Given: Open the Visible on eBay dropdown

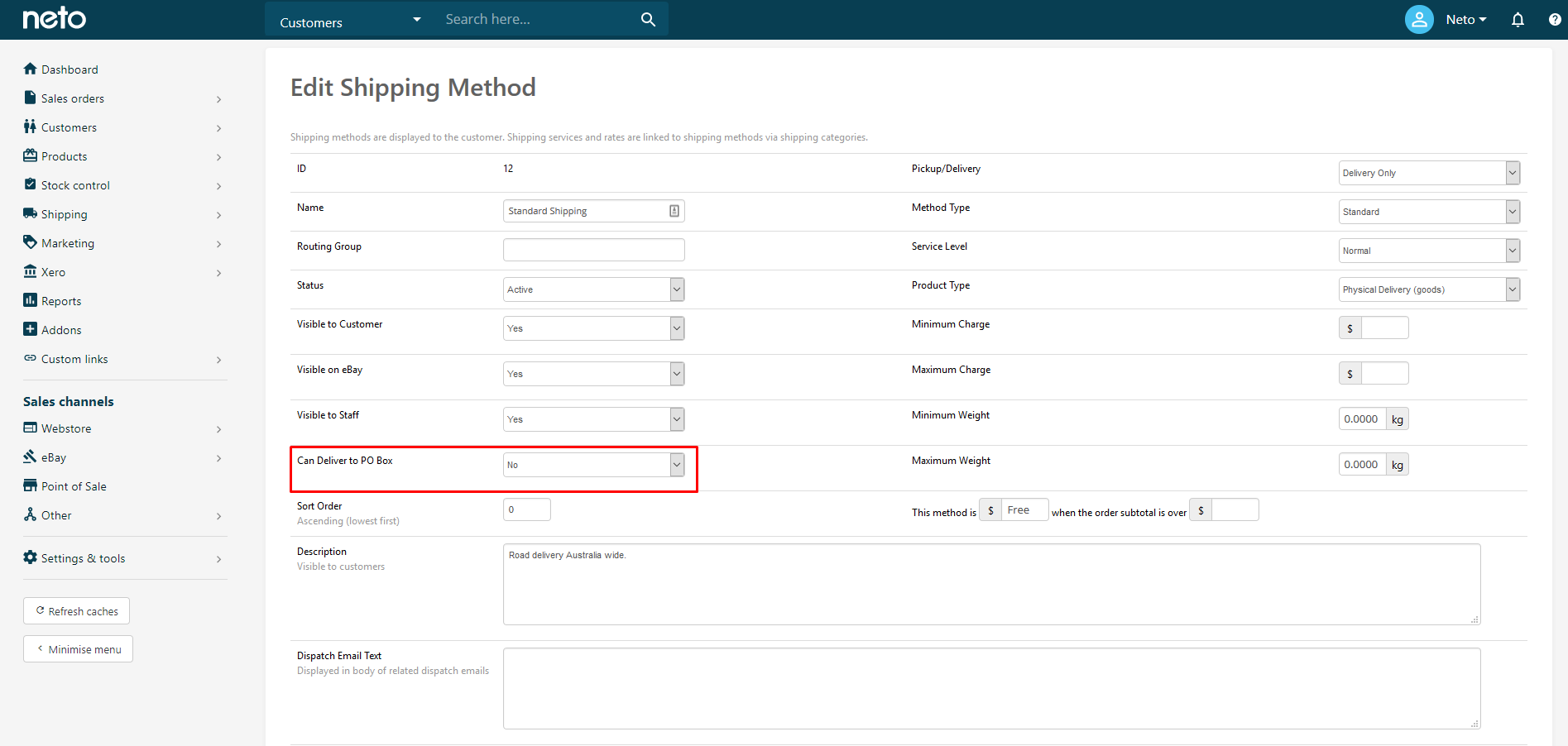Looking at the screenshot, I should click(593, 374).
